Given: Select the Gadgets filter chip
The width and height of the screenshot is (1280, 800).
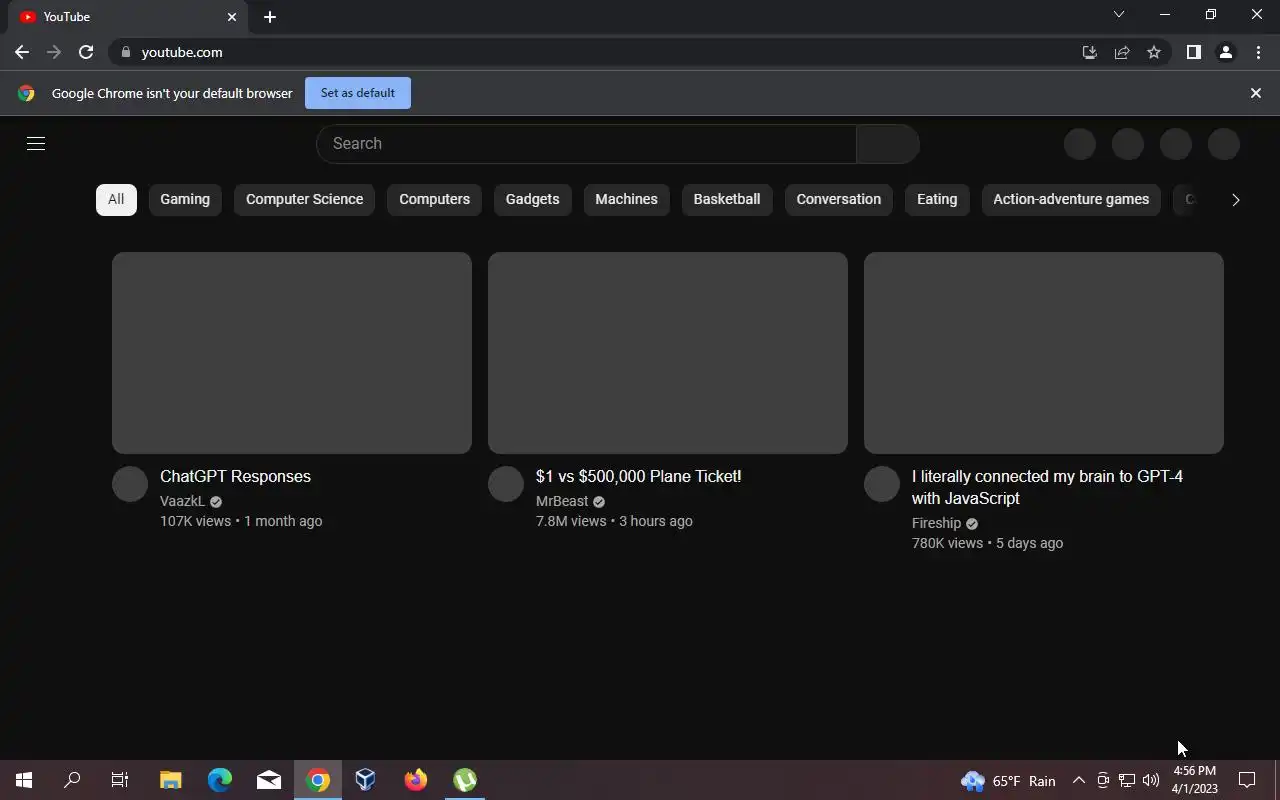Looking at the screenshot, I should (532, 199).
